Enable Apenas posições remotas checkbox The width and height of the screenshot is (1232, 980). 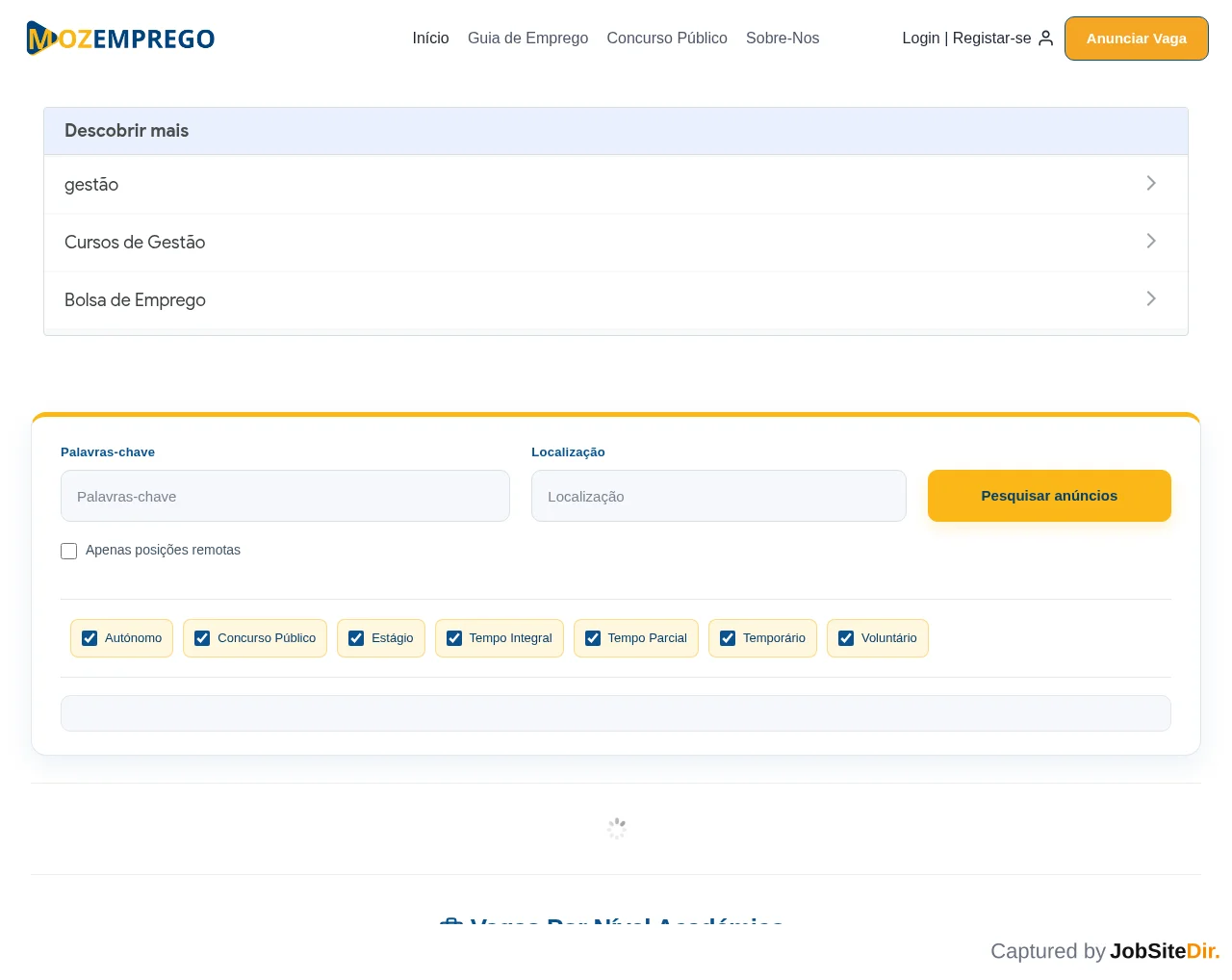(x=69, y=551)
